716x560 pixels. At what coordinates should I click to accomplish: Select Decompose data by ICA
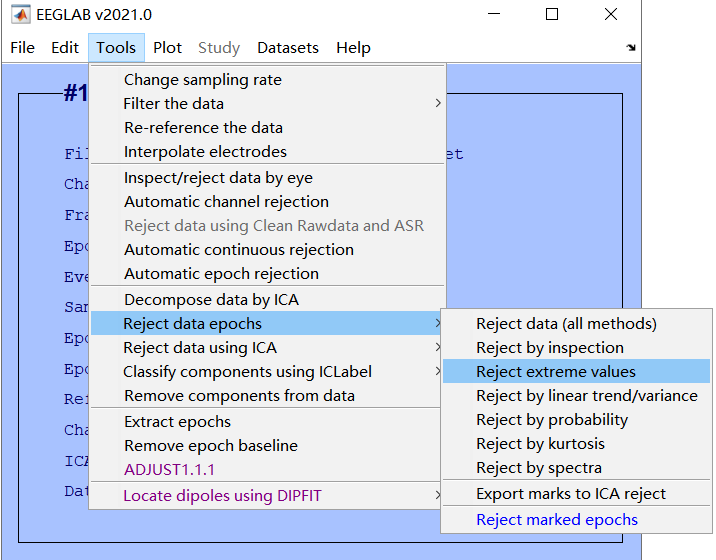point(268,300)
